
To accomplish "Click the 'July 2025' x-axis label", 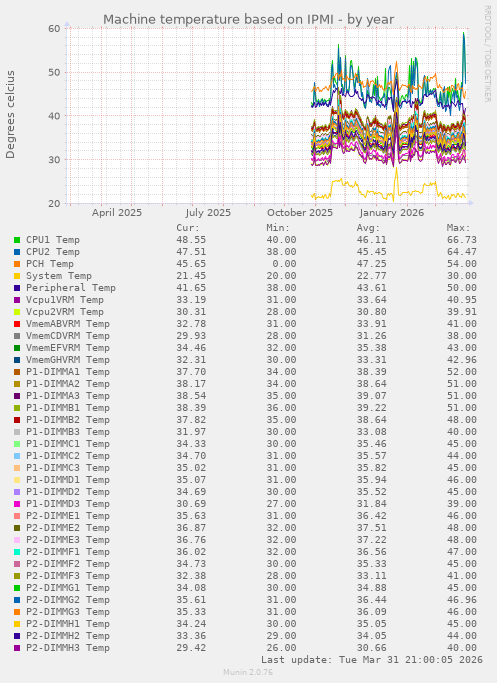I will coord(208,213).
